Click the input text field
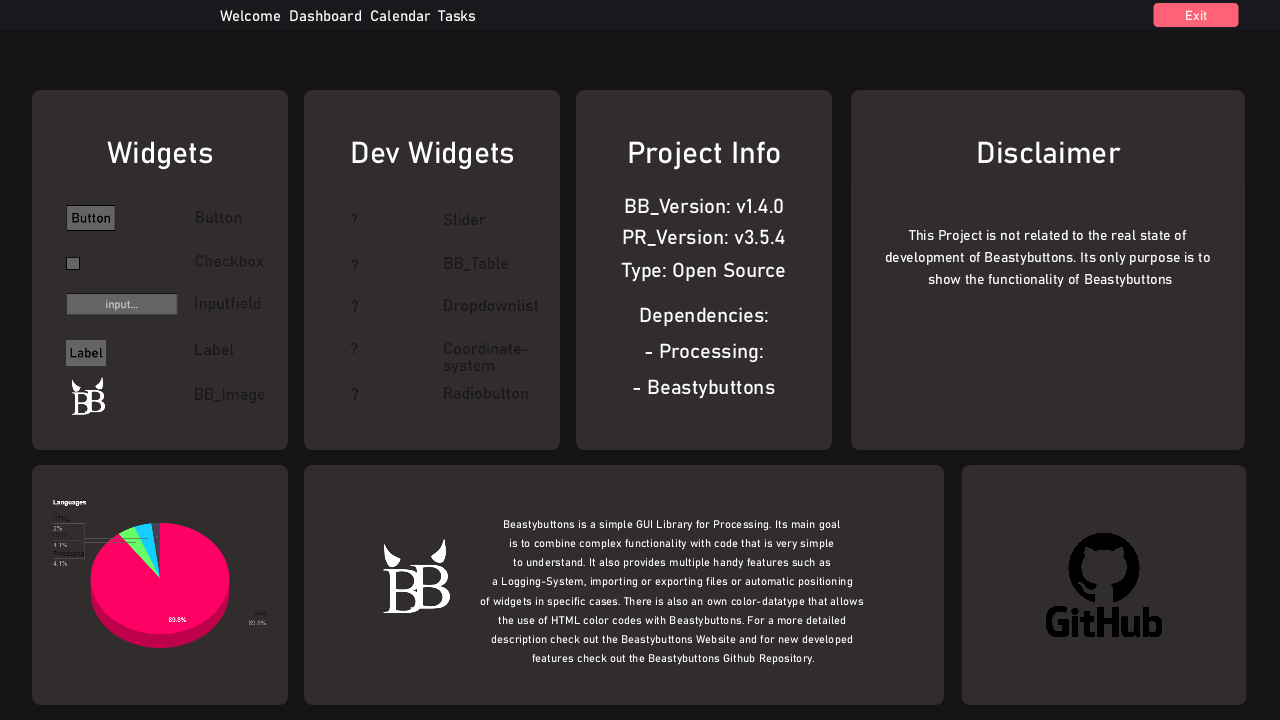The width and height of the screenshot is (1280, 720). pyautogui.click(x=122, y=304)
